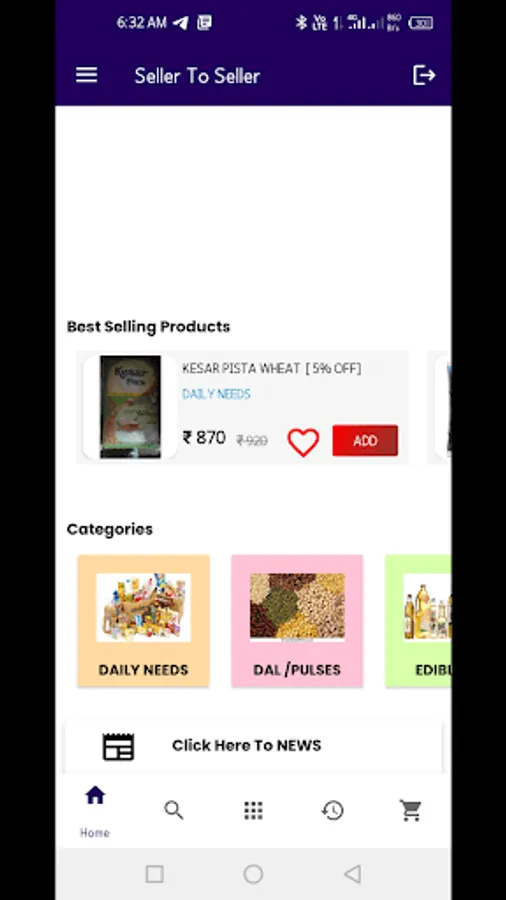Open the hamburger navigation menu
506x900 pixels.
87,75
